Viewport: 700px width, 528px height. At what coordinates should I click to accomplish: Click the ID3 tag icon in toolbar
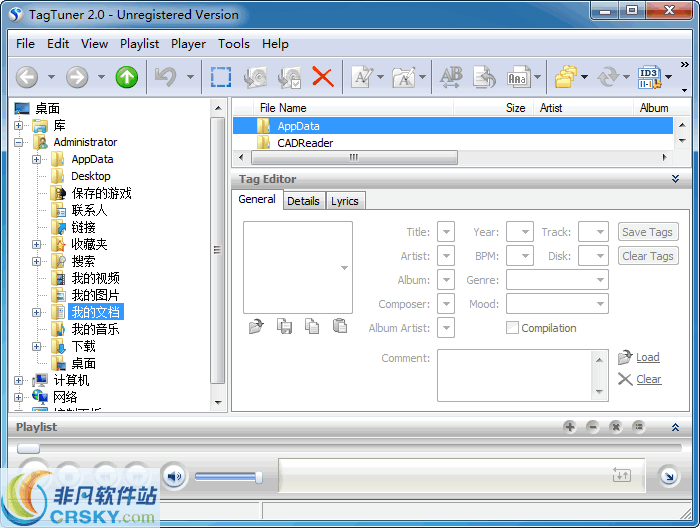tap(650, 77)
